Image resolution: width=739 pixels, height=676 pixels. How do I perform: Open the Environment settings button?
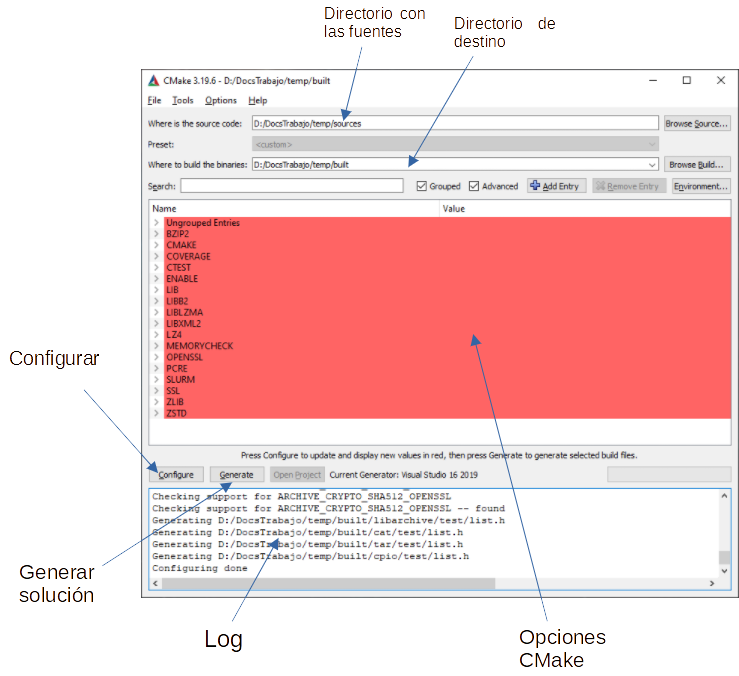(701, 186)
